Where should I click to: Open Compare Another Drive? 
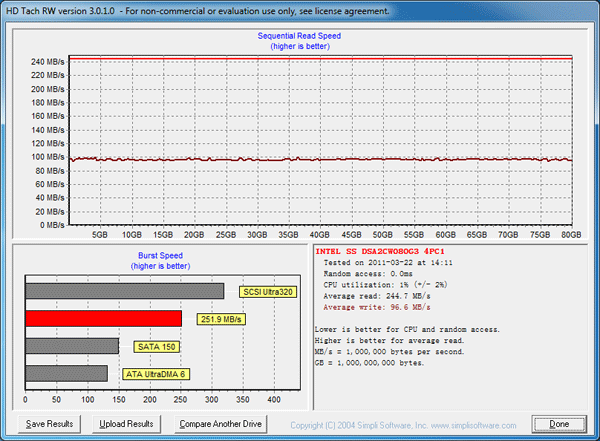221,424
